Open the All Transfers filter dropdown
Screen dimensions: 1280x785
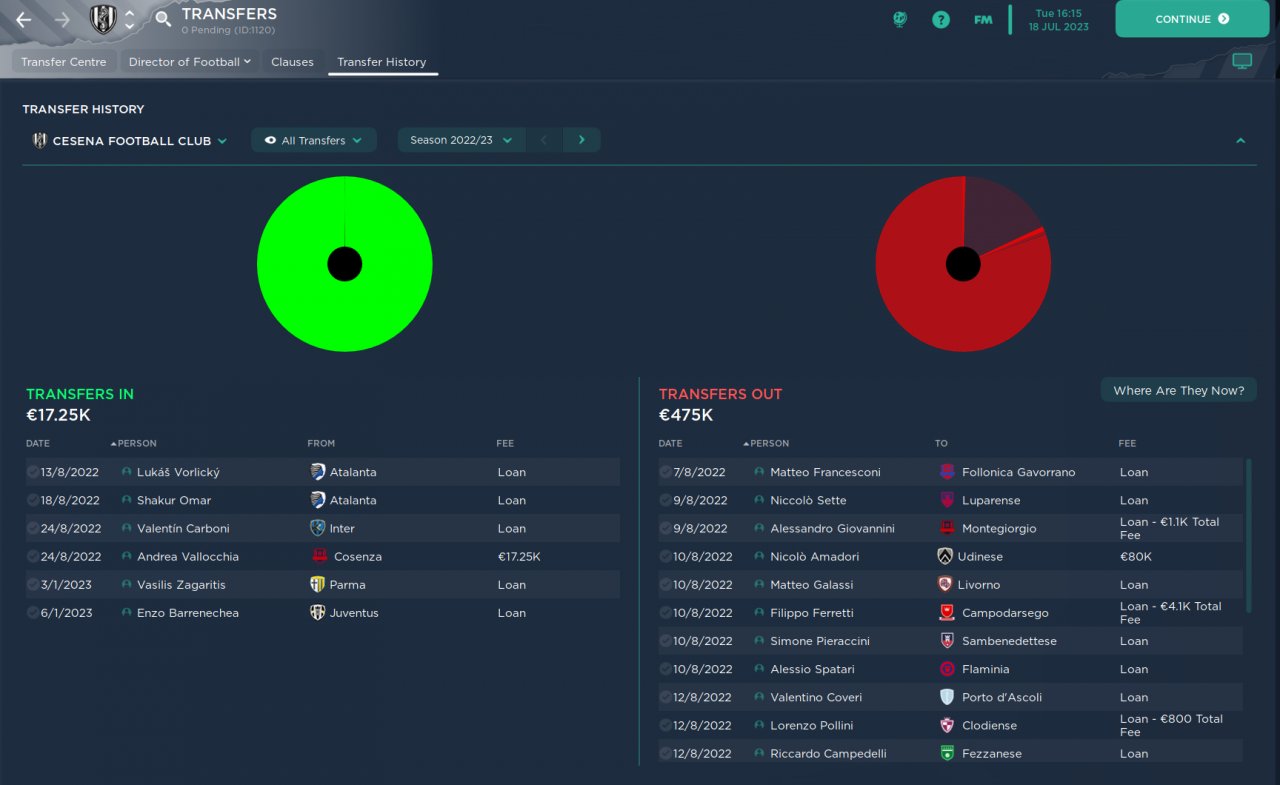point(314,140)
